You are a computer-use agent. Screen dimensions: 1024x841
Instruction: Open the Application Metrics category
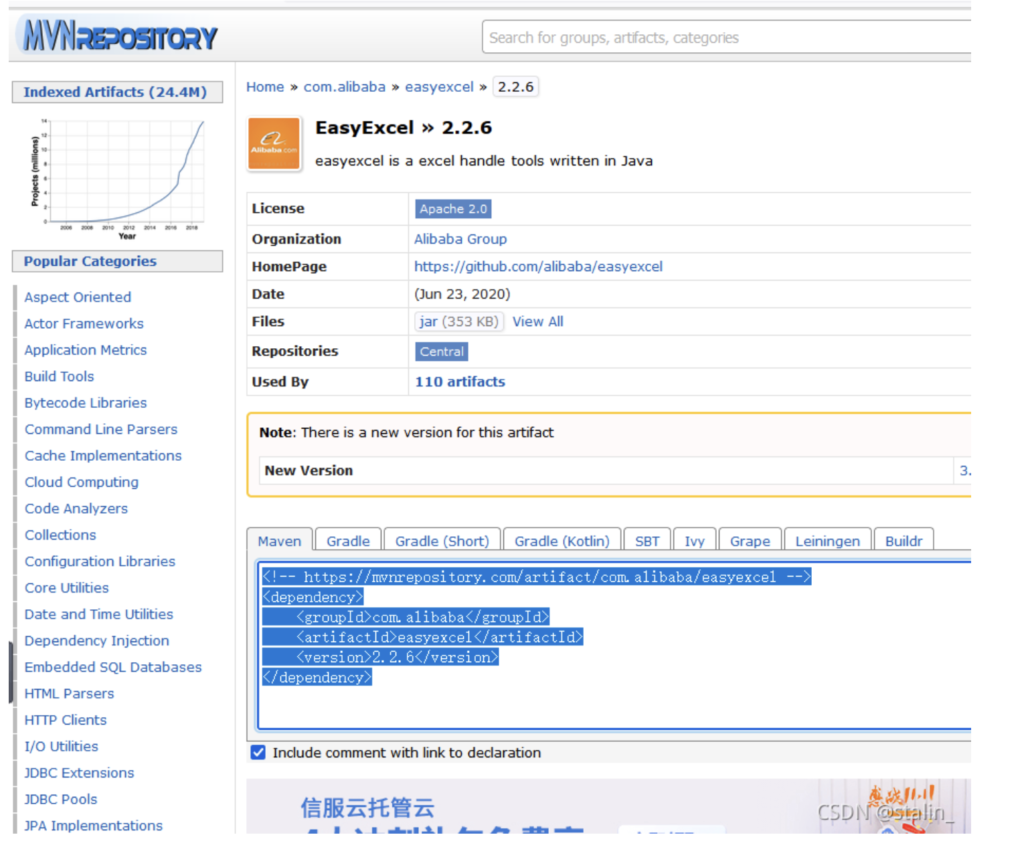[86, 350]
